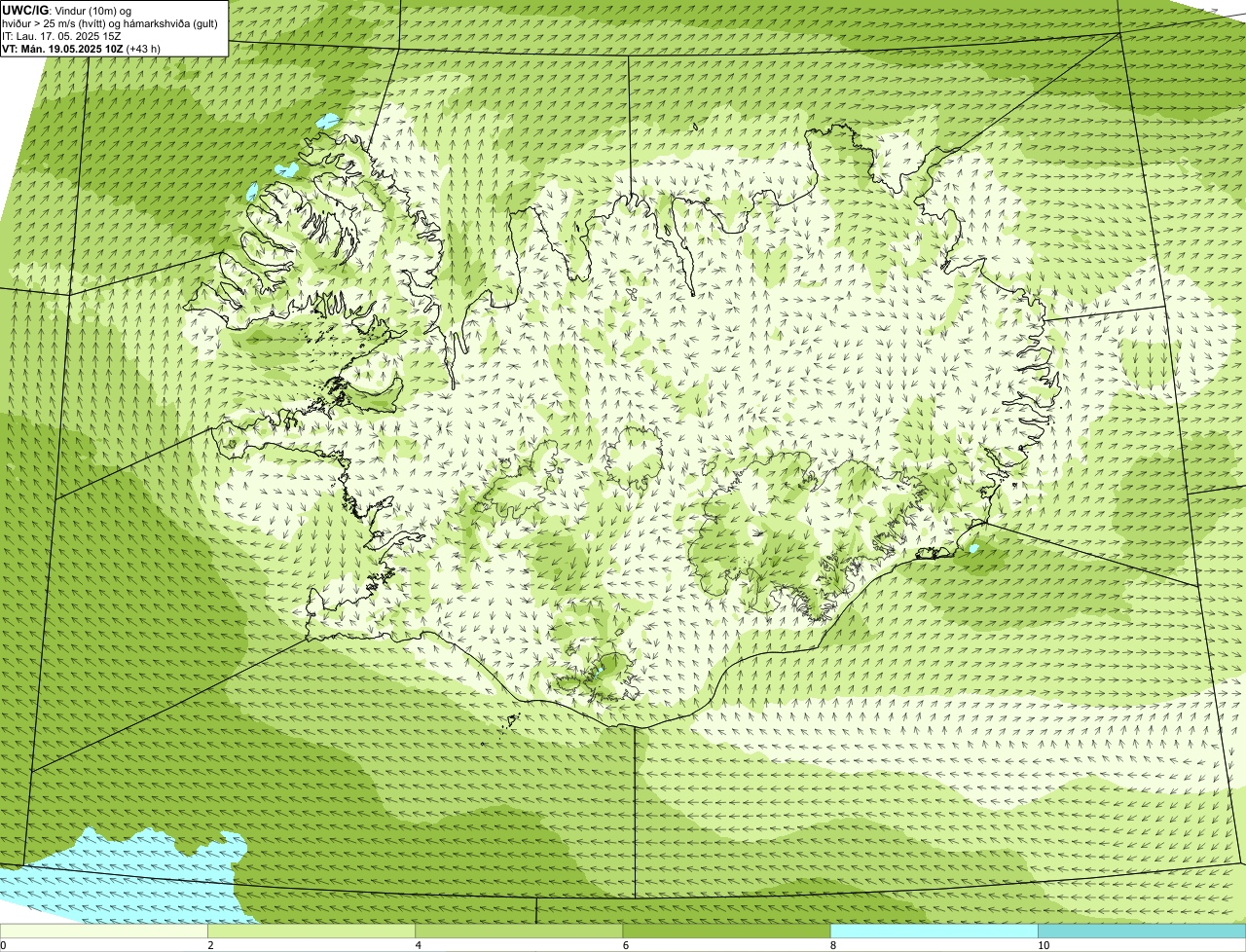Click the pale yellow 0–2 legend segment
The image size is (1246, 952).
click(x=104, y=932)
